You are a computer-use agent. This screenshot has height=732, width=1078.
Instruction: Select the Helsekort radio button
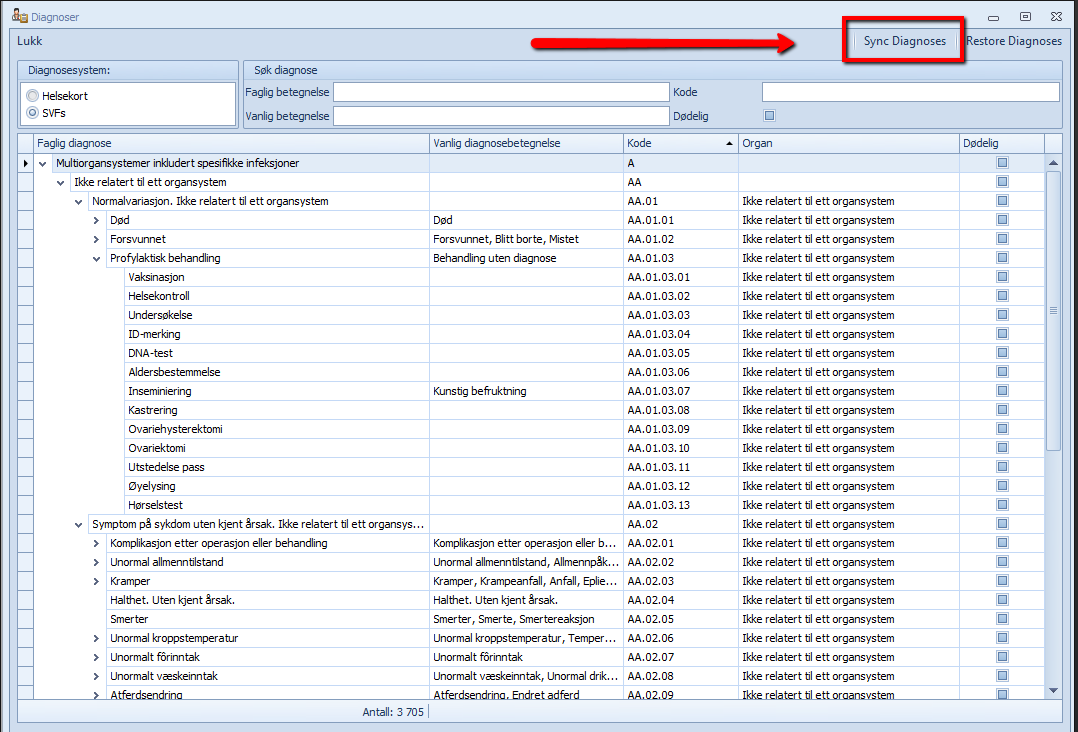pos(34,96)
